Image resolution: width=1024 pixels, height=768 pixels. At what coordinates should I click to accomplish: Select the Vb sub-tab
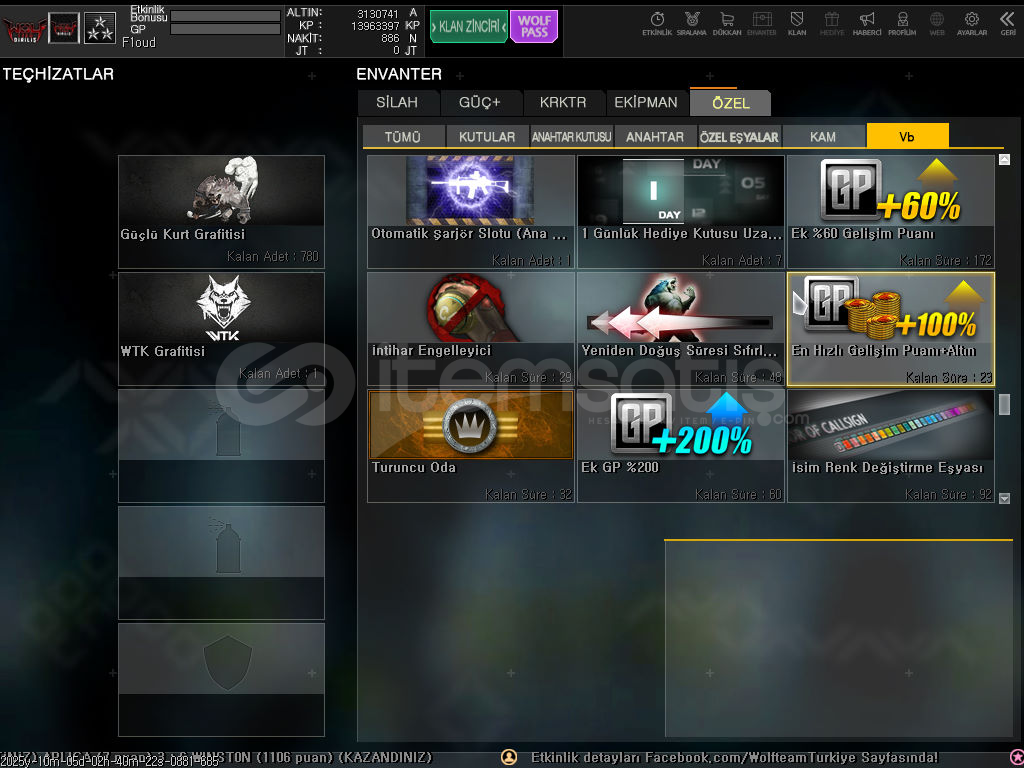(907, 136)
